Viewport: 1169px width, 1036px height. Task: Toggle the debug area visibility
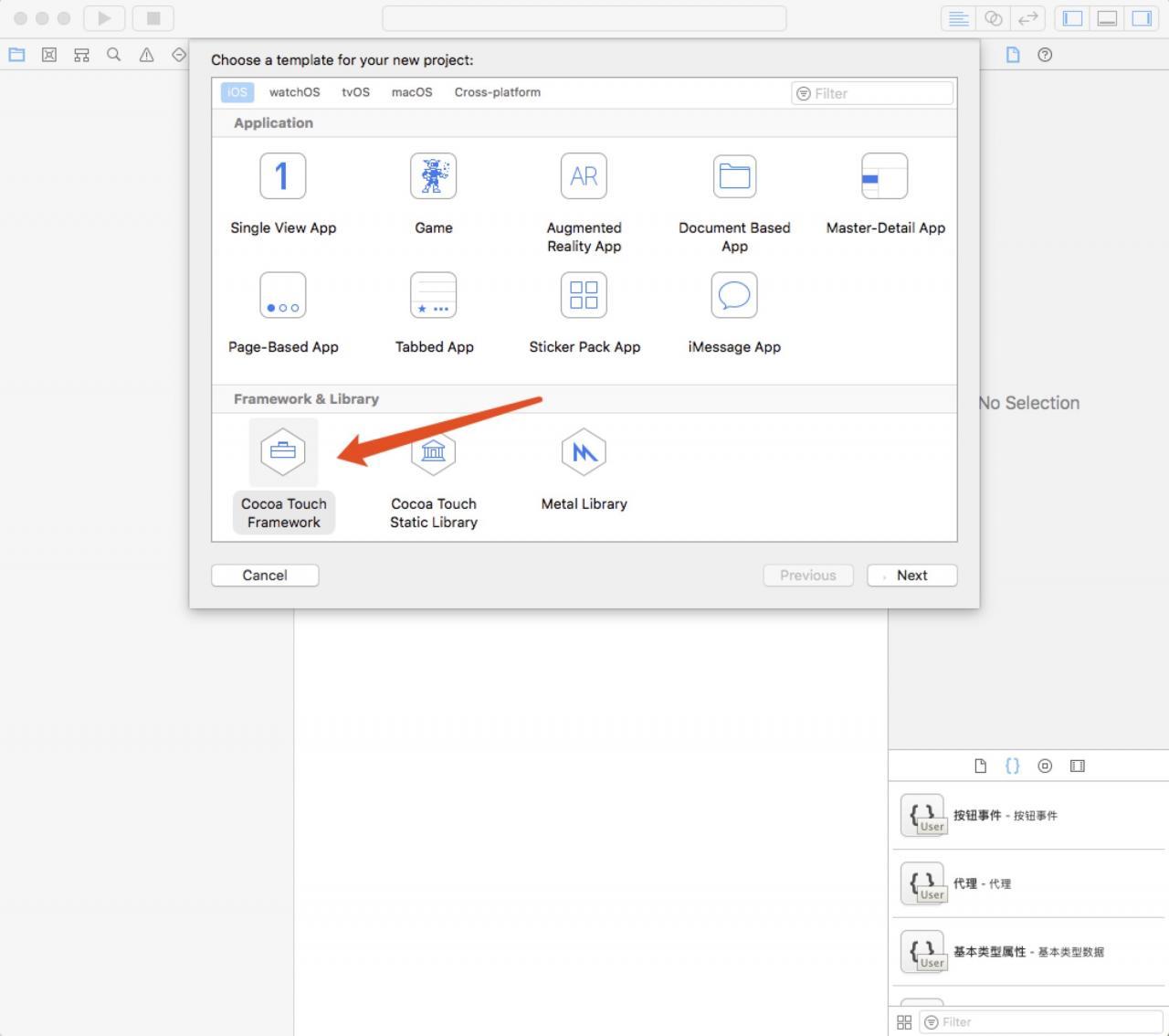coord(1107,18)
